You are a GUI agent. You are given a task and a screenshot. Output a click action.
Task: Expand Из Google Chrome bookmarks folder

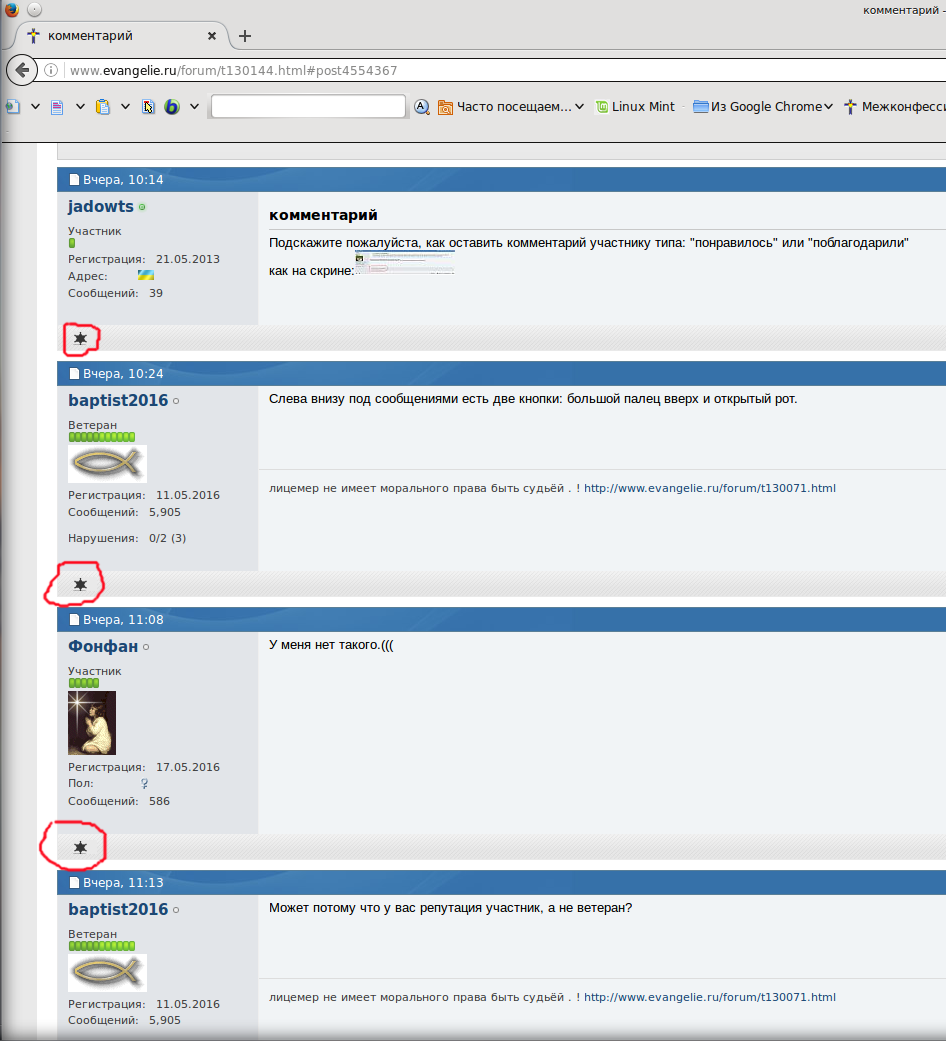pyautogui.click(x=827, y=107)
